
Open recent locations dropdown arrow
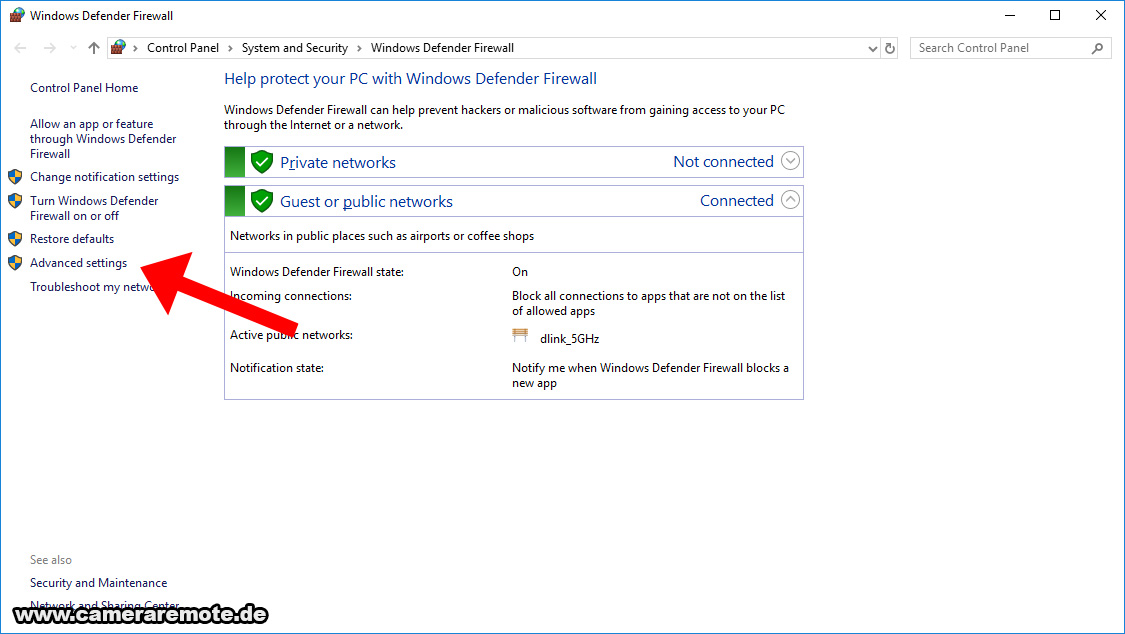tap(73, 48)
